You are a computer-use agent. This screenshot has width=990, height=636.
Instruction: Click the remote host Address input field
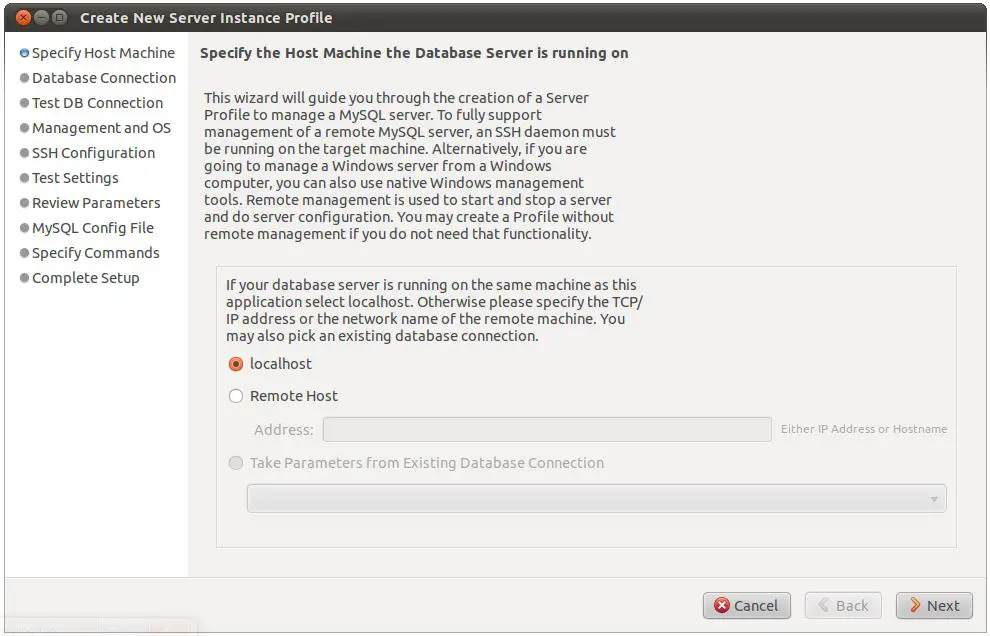546,430
